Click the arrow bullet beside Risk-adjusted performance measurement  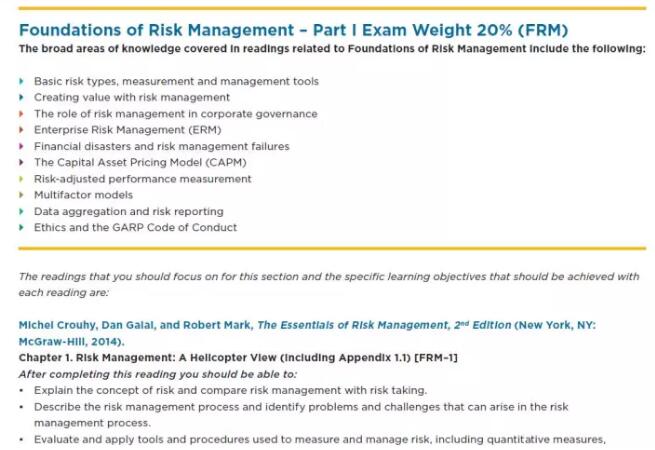point(22,178)
